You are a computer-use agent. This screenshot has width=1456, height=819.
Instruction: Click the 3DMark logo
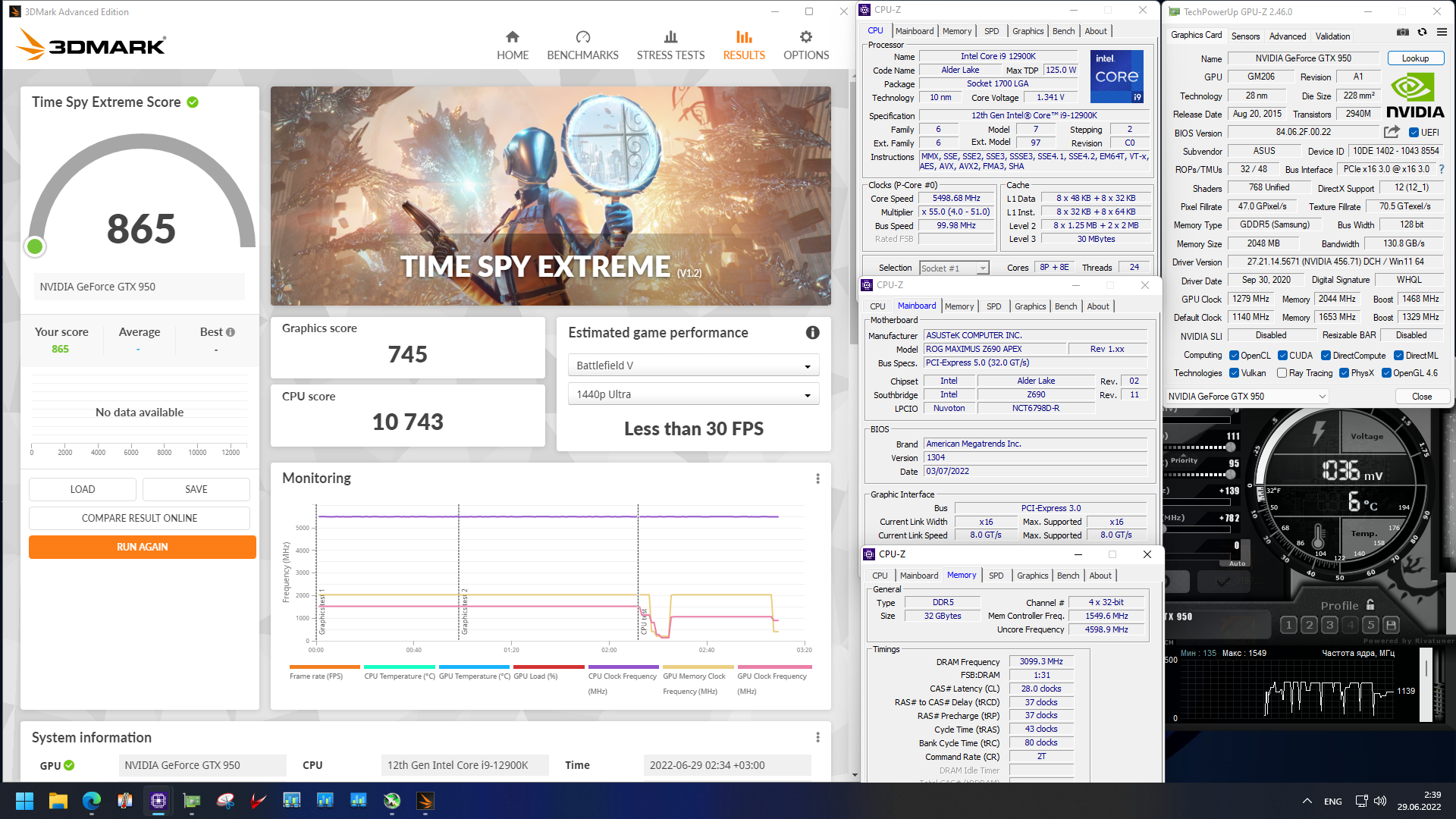click(91, 44)
